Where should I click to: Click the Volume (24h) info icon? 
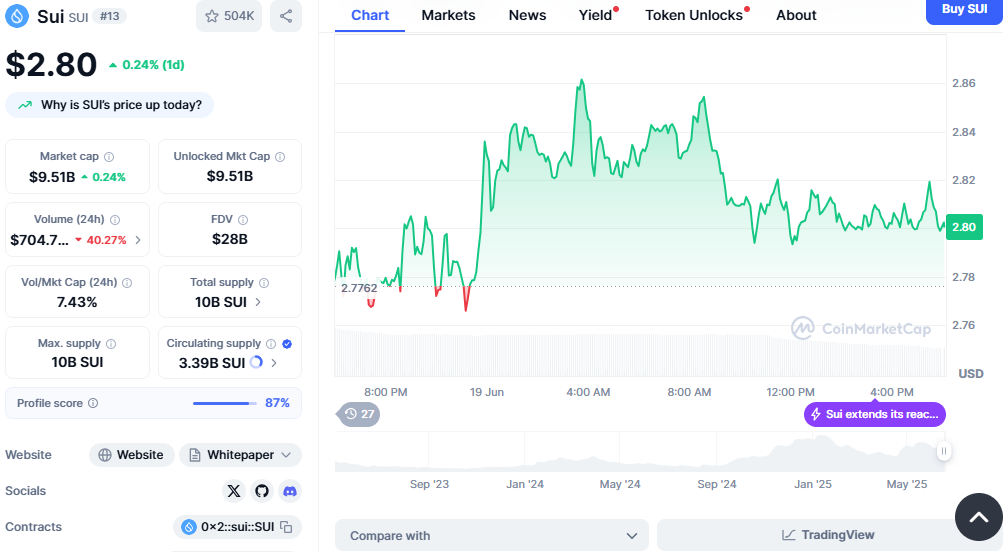115,219
